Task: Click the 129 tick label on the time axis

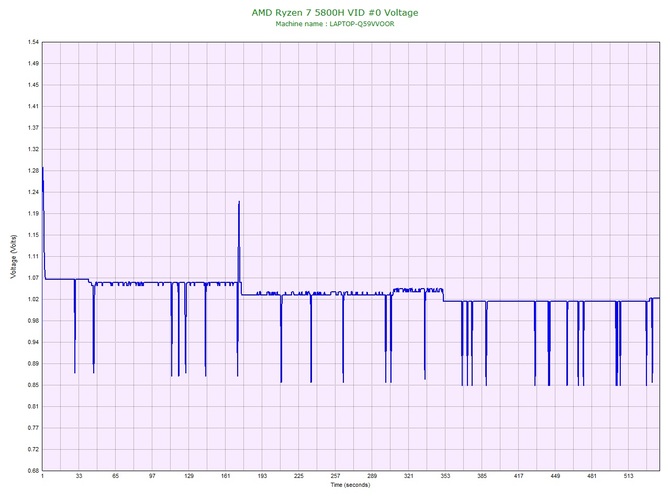Action: pyautogui.click(x=189, y=476)
